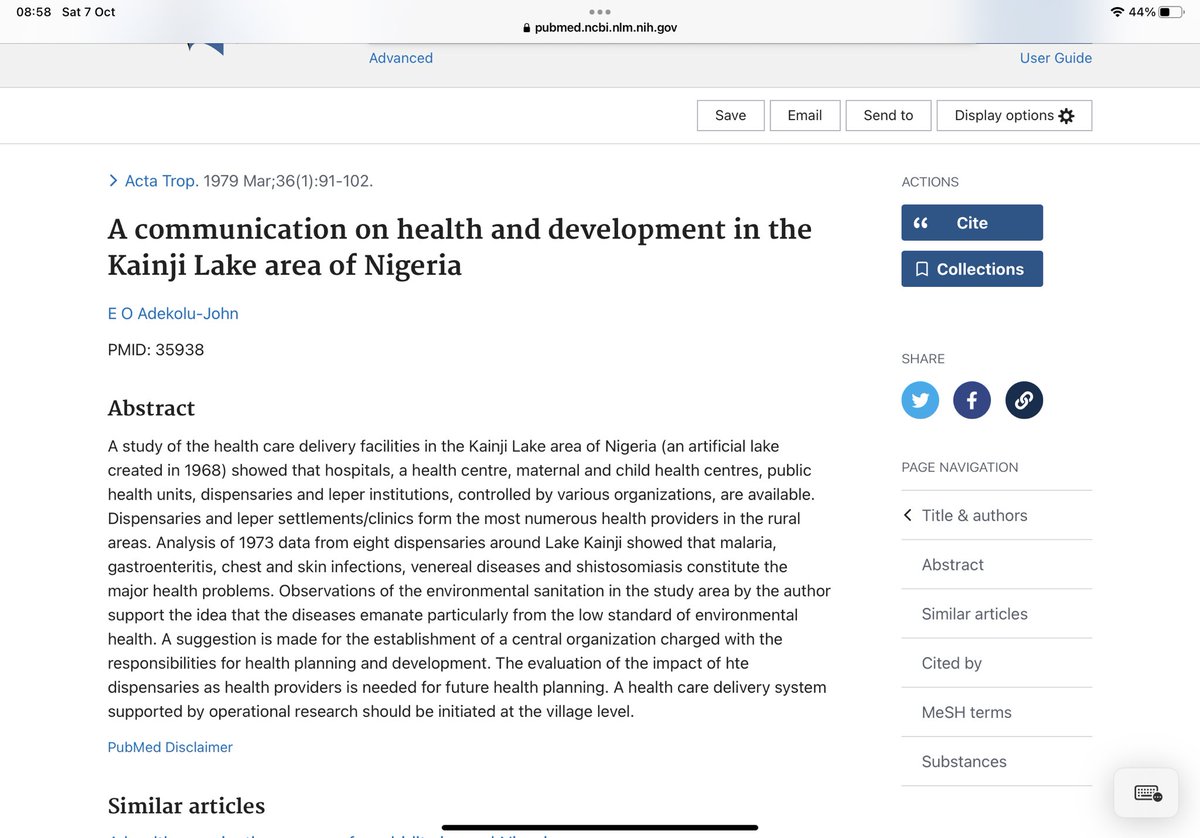
Task: Open the Display options menu
Action: click(1014, 115)
